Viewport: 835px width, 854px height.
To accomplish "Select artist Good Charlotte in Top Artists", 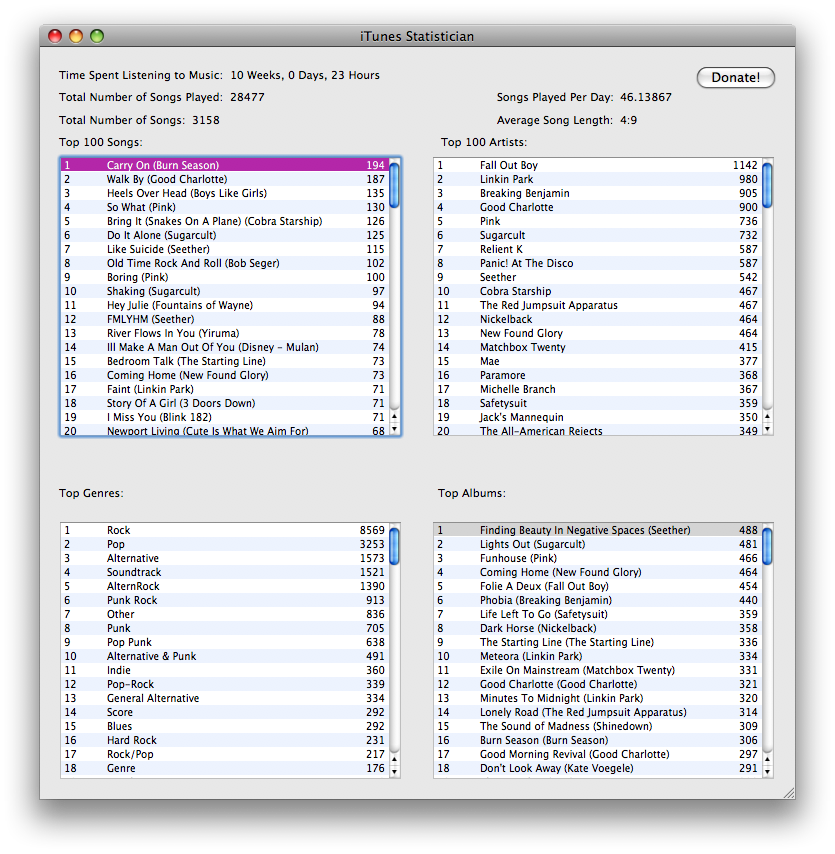I will click(x=598, y=208).
